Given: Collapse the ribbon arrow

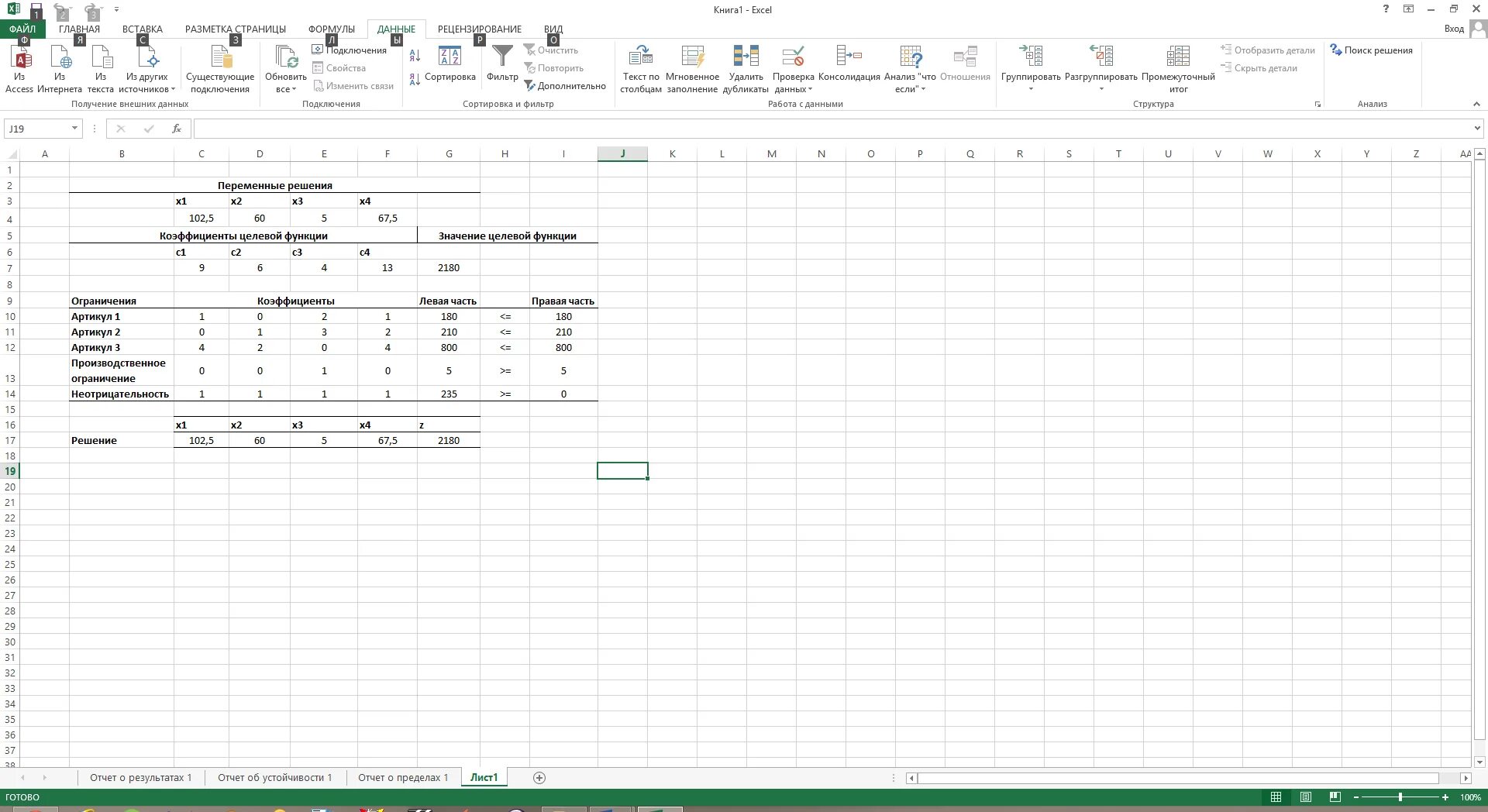Looking at the screenshot, I should [x=1476, y=104].
